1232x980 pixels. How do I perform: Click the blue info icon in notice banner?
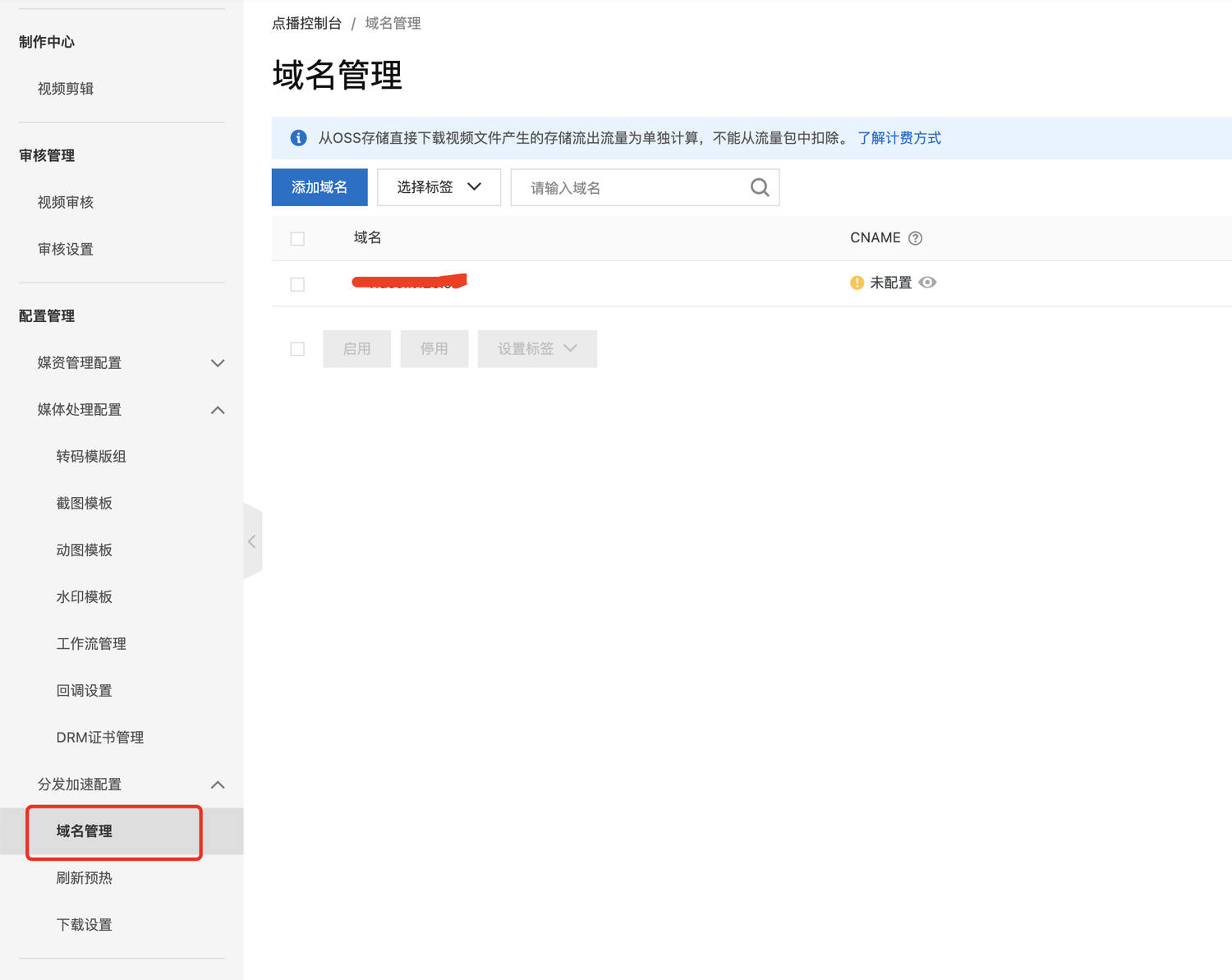tap(298, 138)
